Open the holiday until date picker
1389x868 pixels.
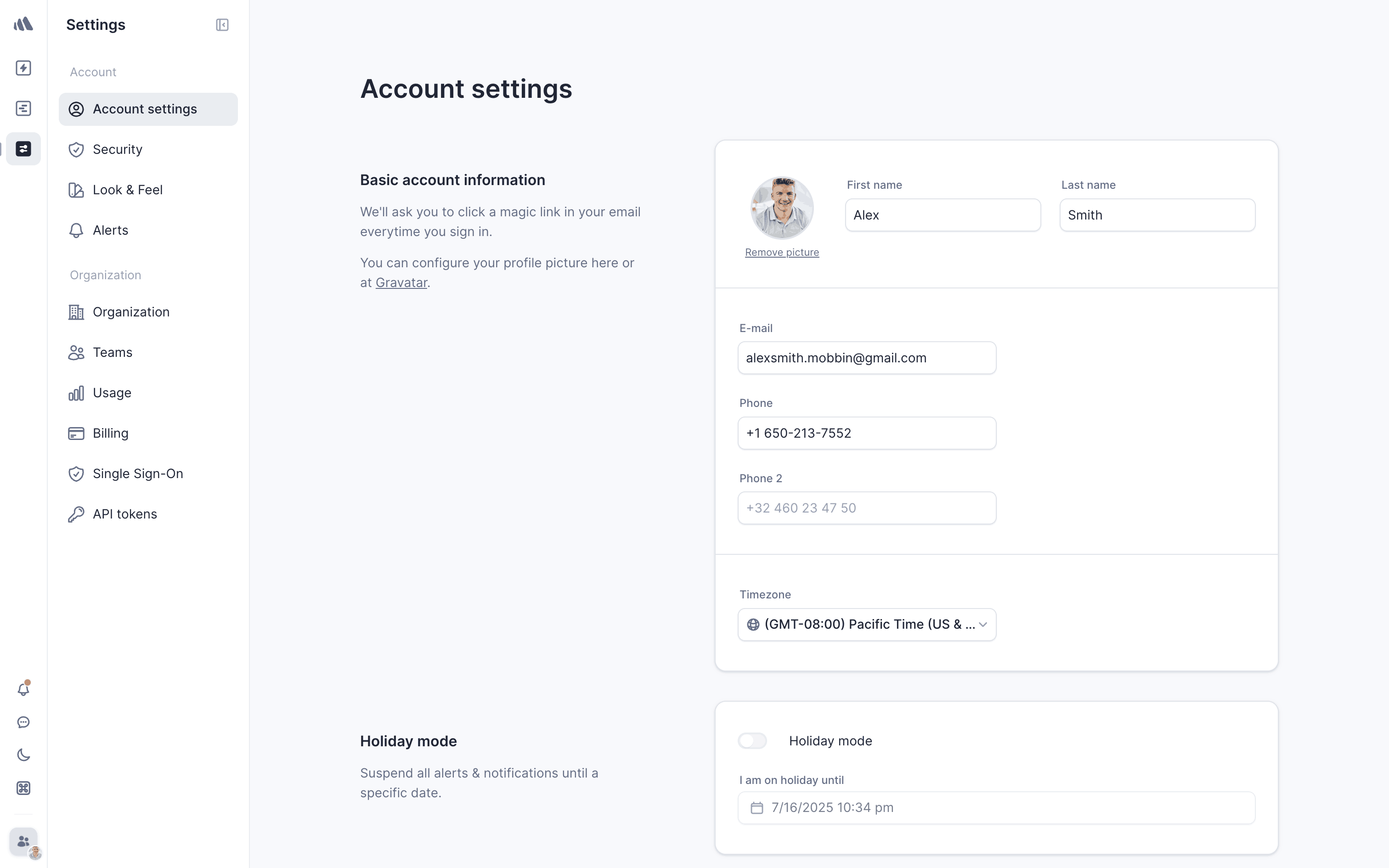pos(996,808)
